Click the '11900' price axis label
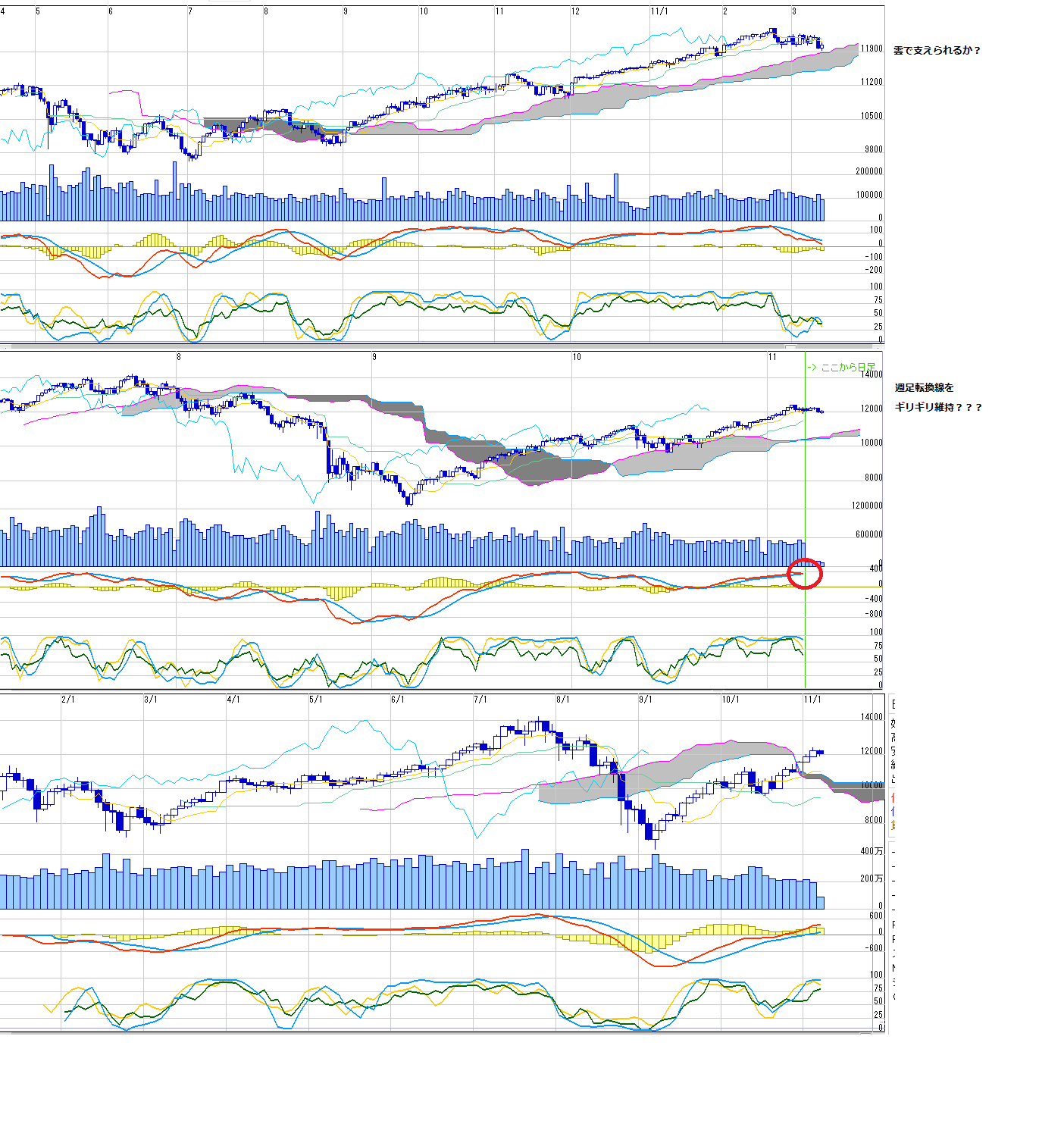Image resolution: width=1064 pixels, height=1146 pixels. [872, 49]
